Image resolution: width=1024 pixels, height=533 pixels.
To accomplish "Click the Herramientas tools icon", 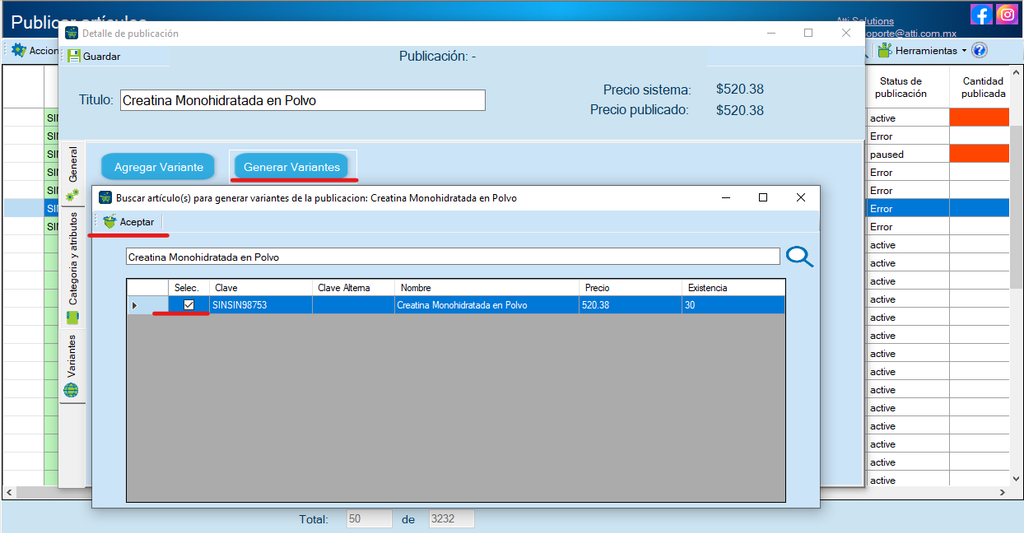I will tap(885, 50).
